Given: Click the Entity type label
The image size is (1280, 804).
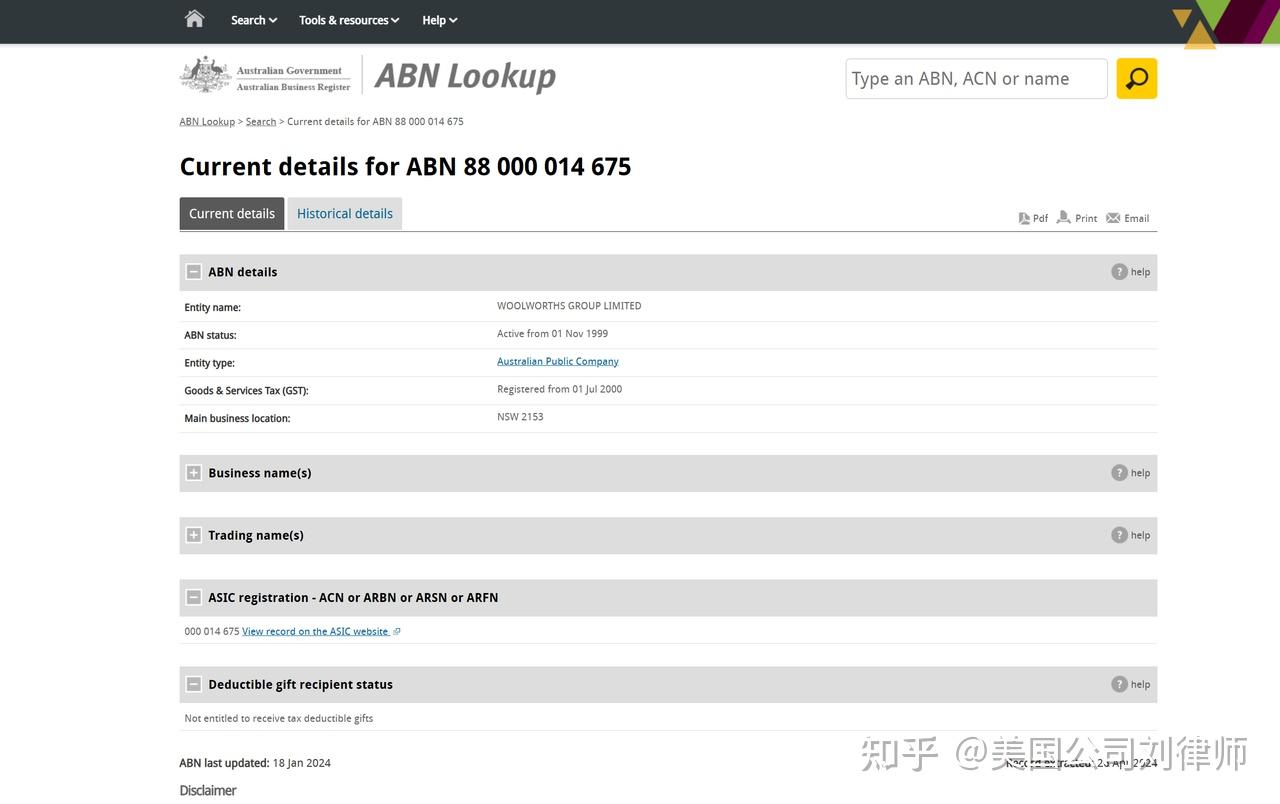Looking at the screenshot, I should [x=210, y=364].
